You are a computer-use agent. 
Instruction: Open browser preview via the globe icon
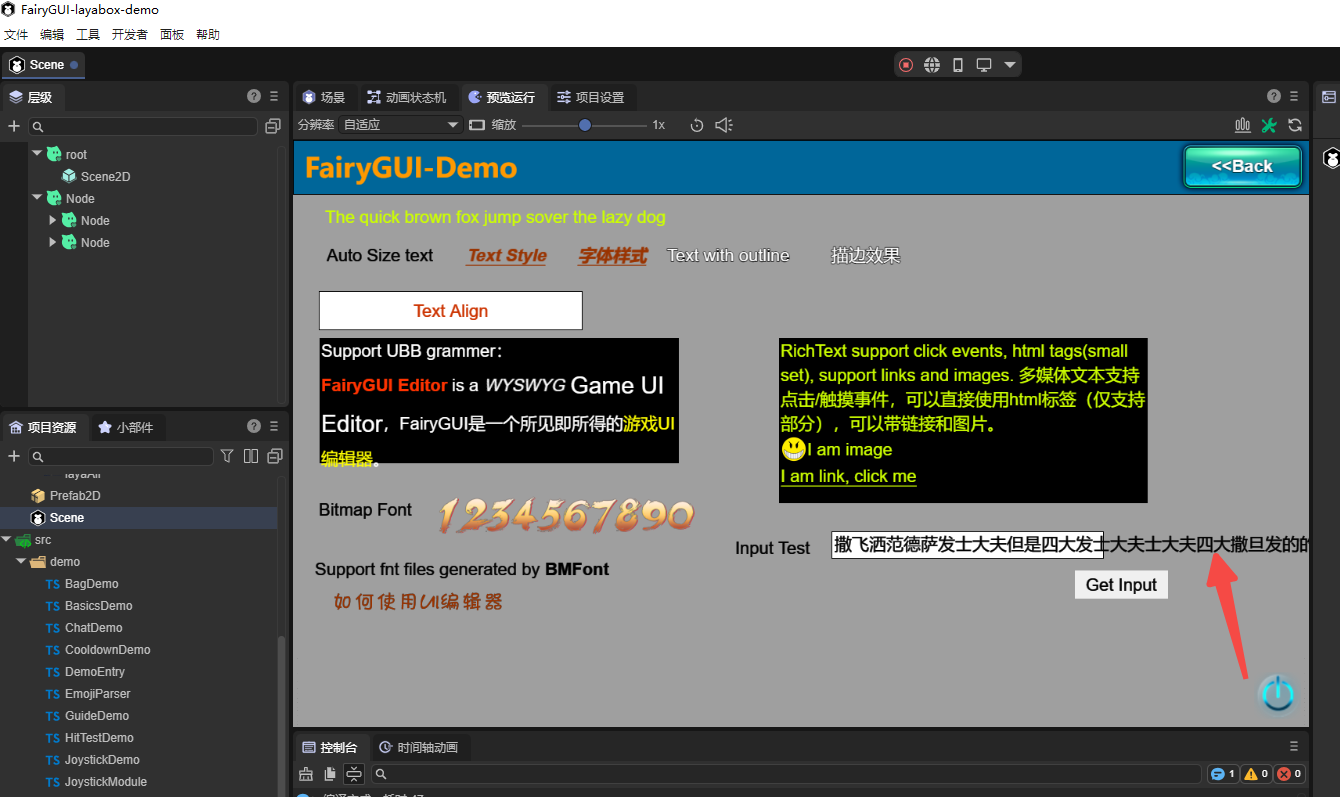[x=932, y=65]
